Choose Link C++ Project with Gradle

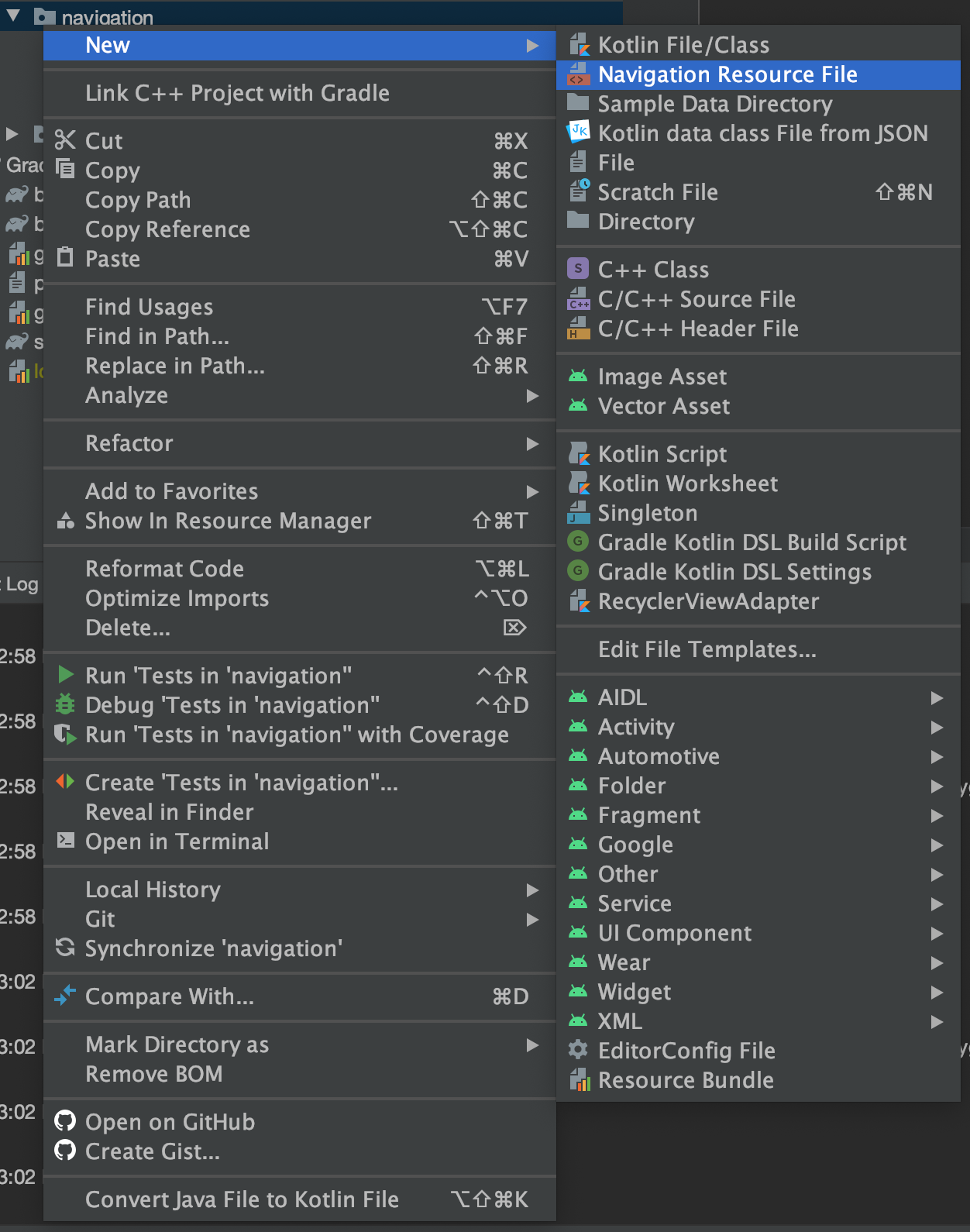(x=300, y=93)
